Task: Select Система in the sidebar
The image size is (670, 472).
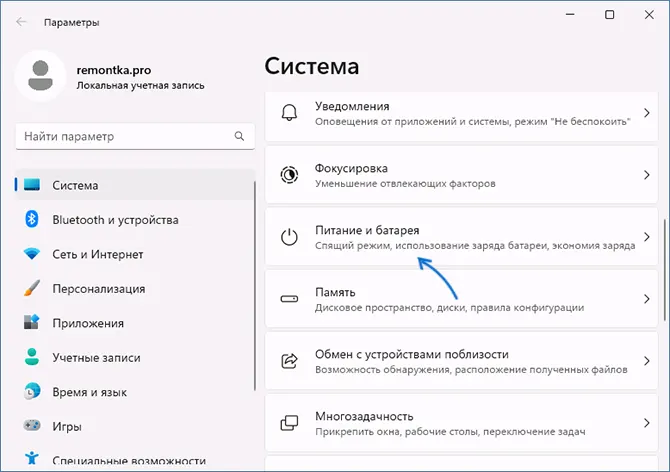Action: click(x=135, y=185)
